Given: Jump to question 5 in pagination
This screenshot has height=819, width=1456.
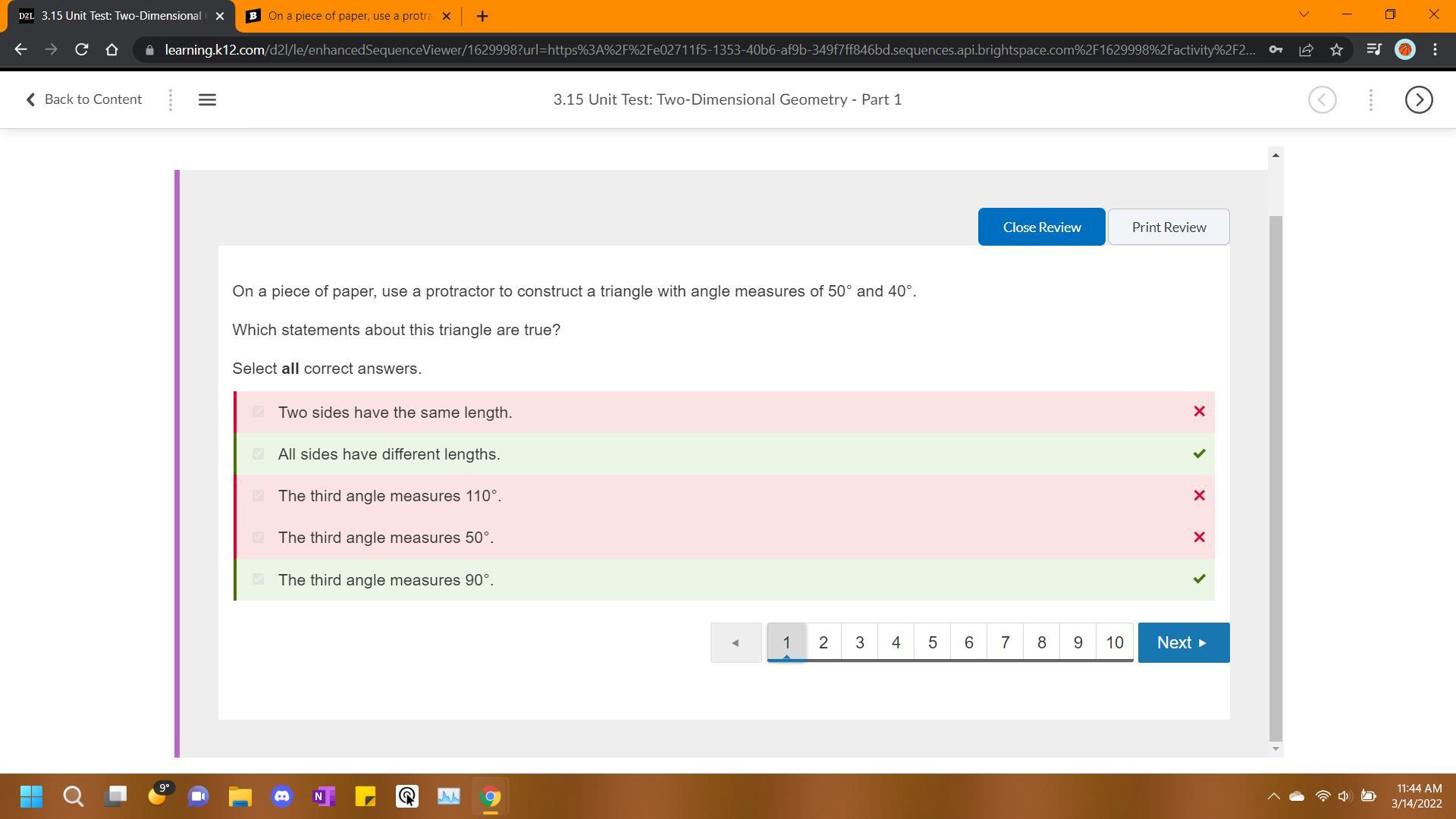Looking at the screenshot, I should tap(932, 642).
